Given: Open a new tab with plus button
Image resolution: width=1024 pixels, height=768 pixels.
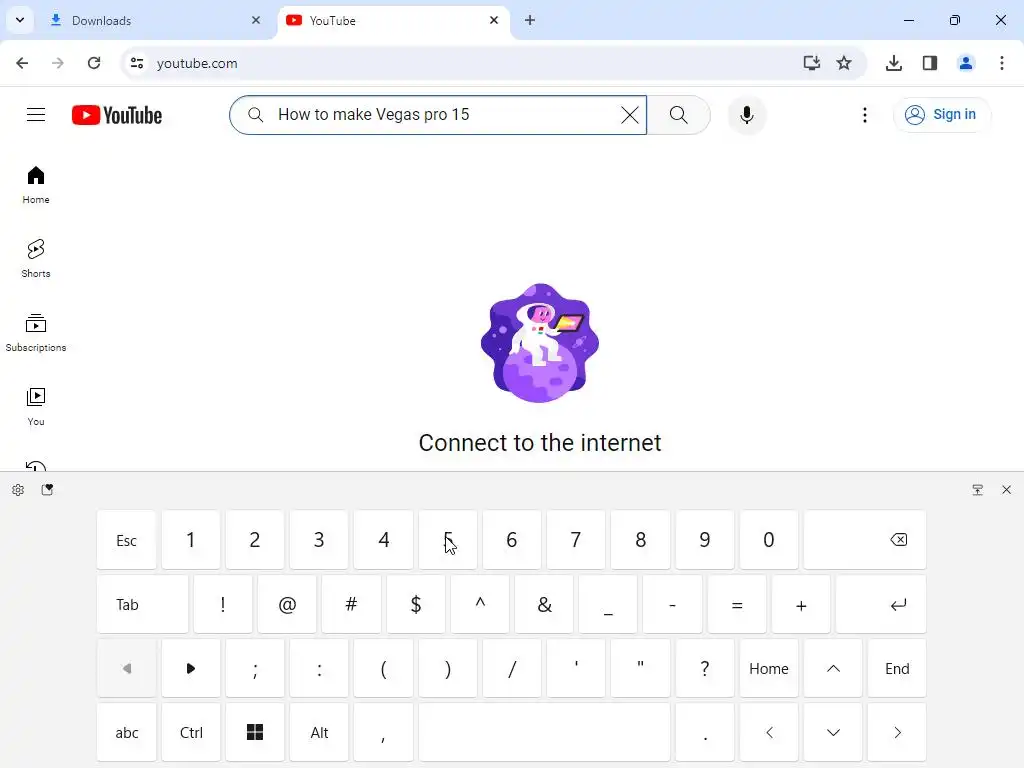Looking at the screenshot, I should coord(530,20).
